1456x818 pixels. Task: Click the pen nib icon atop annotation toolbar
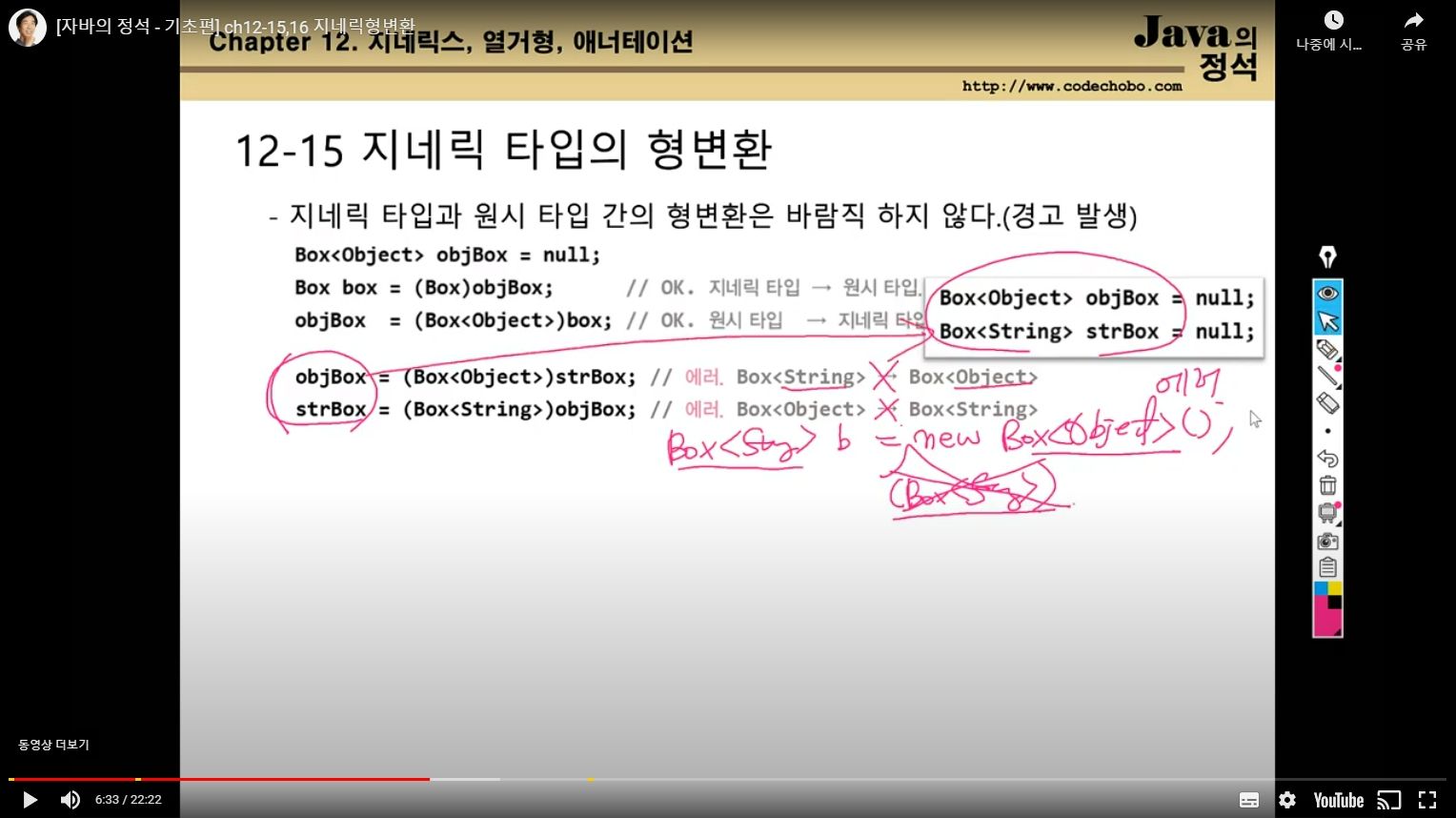tap(1327, 256)
